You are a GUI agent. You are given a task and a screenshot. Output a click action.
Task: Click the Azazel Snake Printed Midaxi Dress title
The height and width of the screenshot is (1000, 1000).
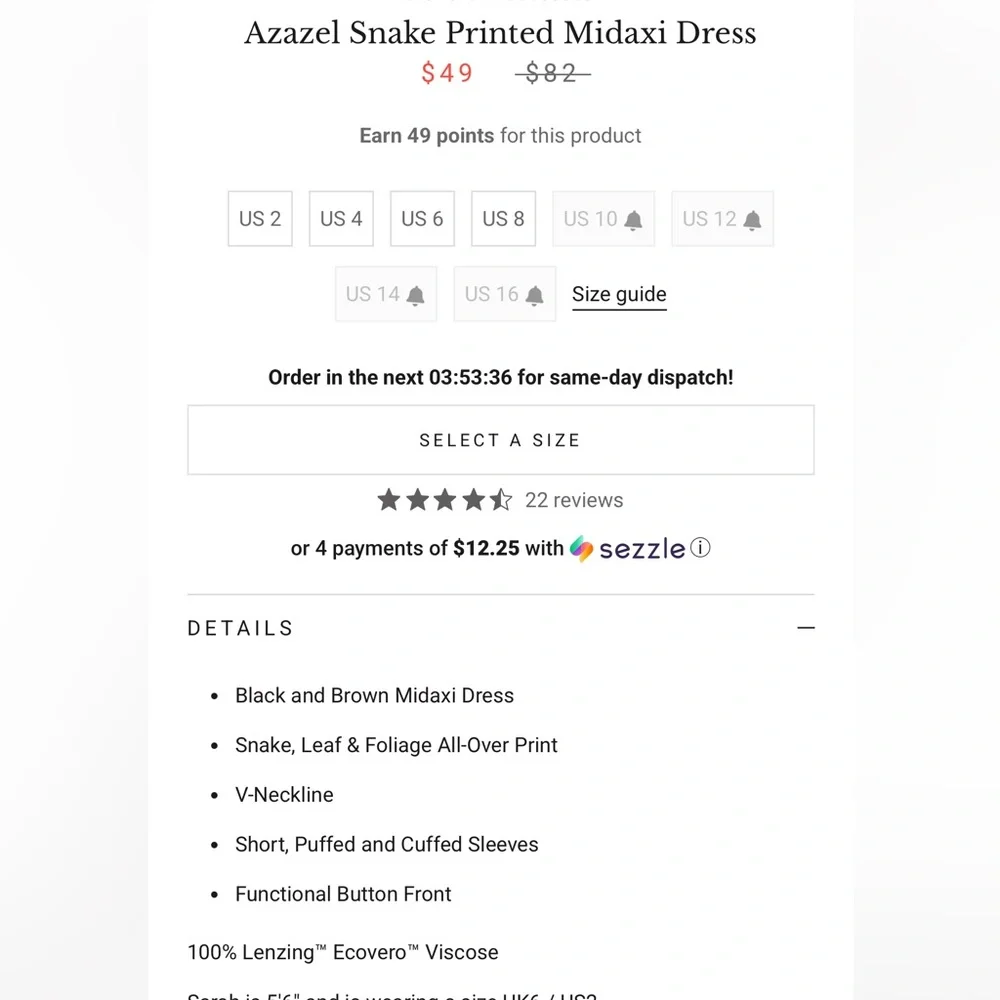(500, 33)
